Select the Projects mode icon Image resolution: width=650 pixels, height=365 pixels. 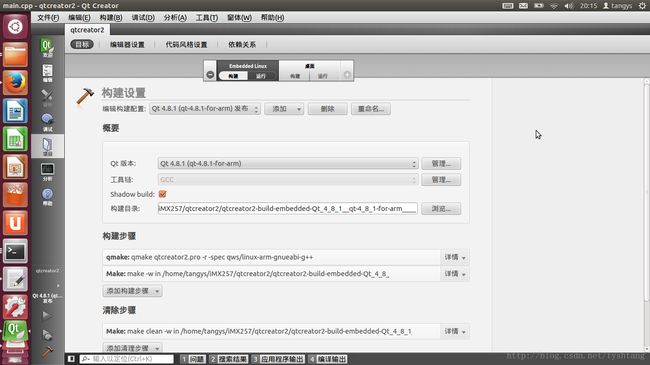pos(47,146)
